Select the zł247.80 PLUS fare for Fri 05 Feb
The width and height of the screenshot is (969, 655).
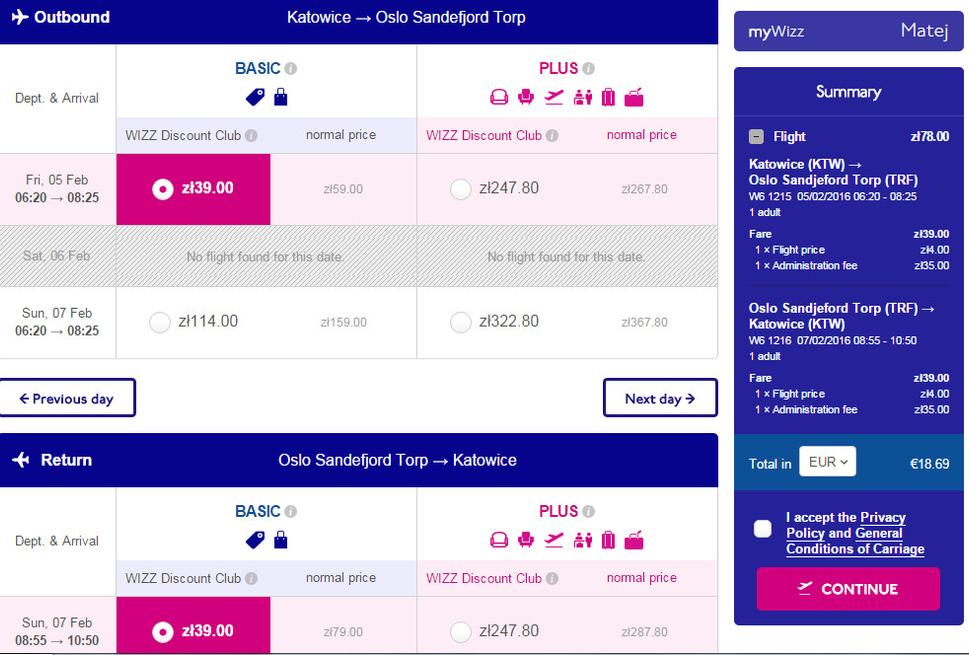coord(460,188)
